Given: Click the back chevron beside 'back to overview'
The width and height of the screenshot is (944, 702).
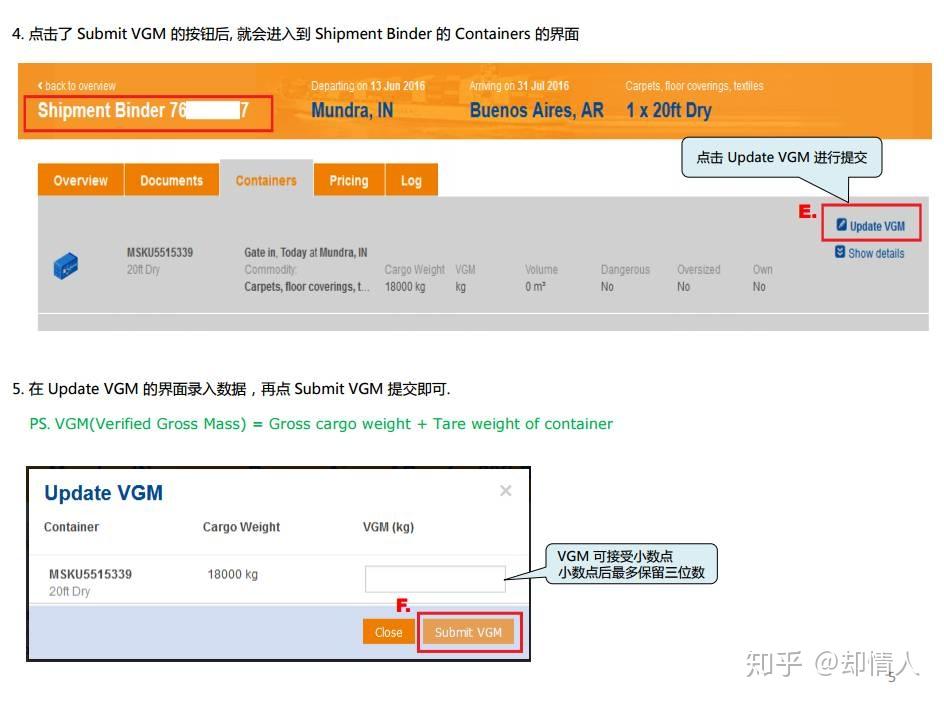Looking at the screenshot, I should pos(41,86).
